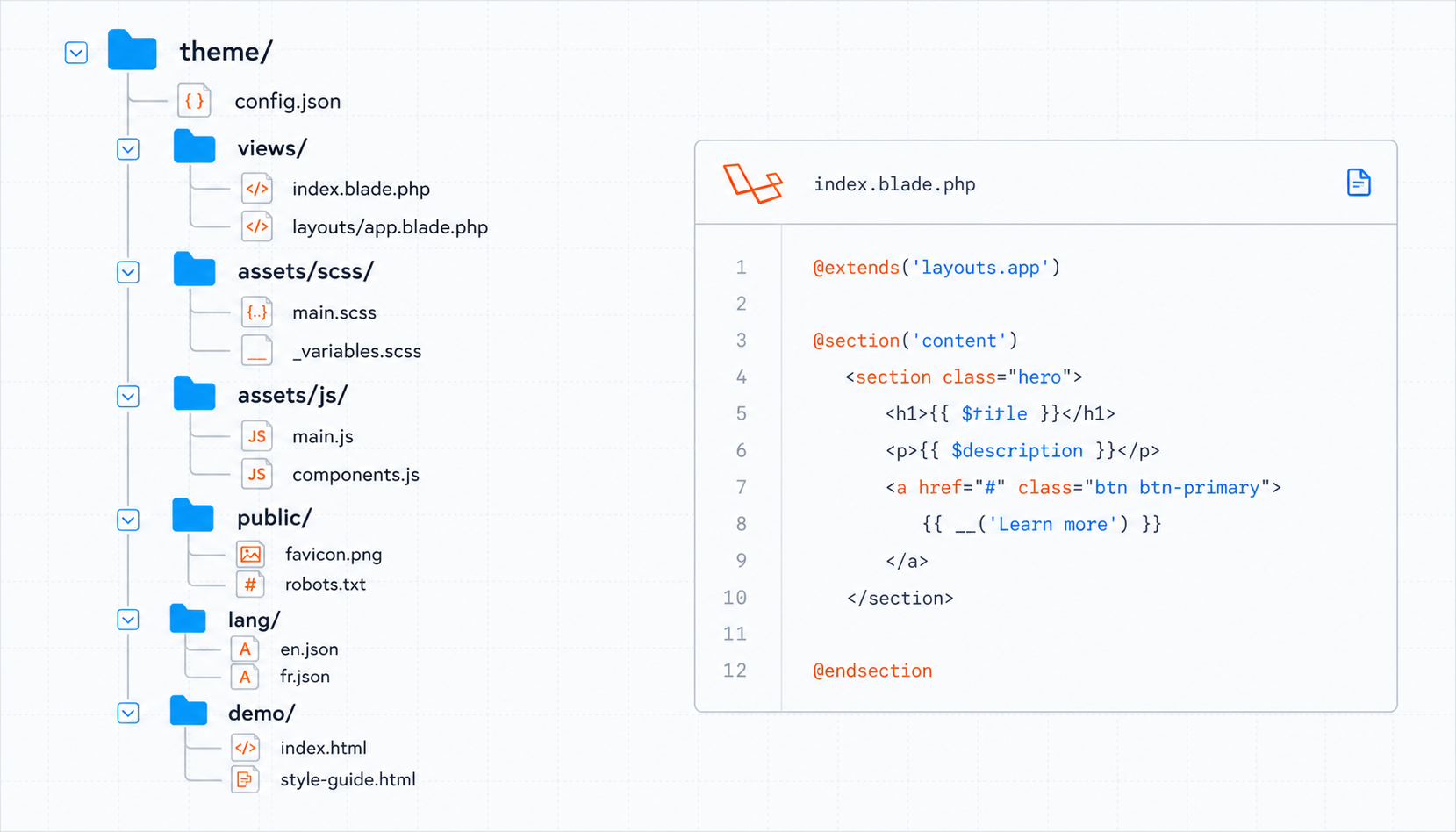This screenshot has height=832, width=1456.
Task: Collapse the assets/js/ folder chevron
Action: click(x=128, y=396)
